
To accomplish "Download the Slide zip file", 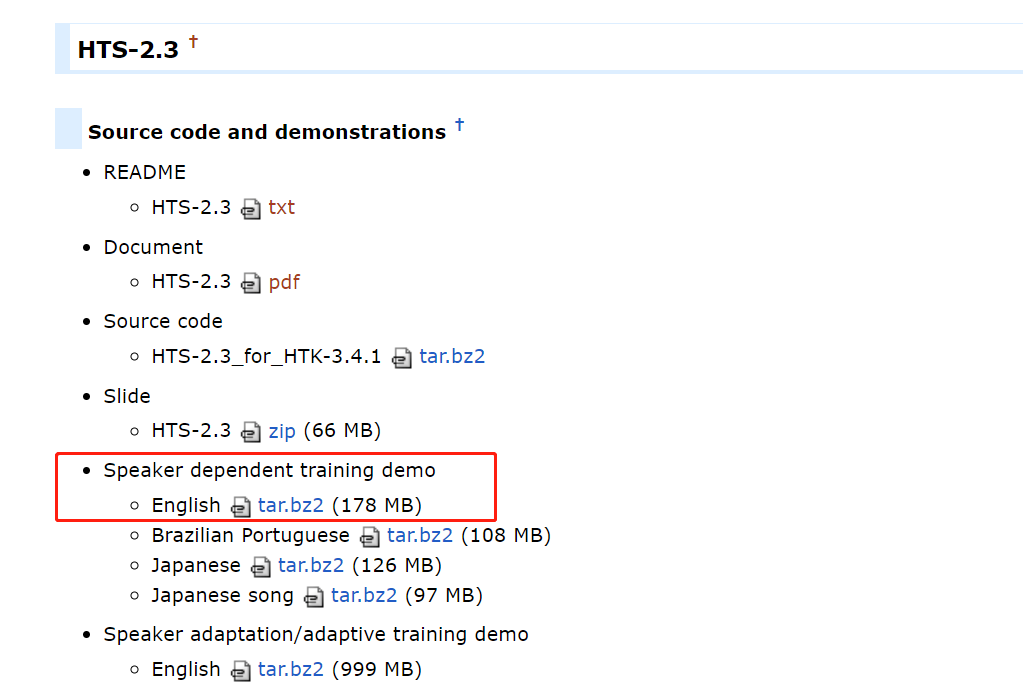I will [x=282, y=431].
